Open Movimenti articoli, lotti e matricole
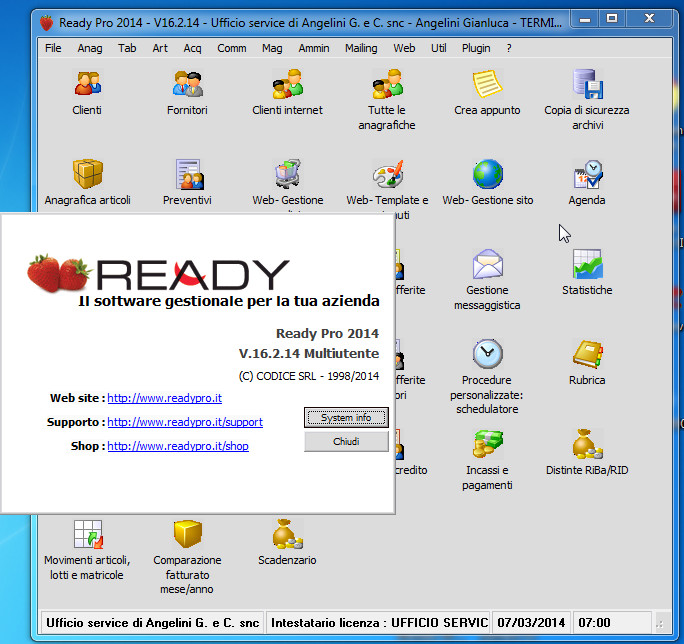This screenshot has height=644, width=684. pos(87,533)
